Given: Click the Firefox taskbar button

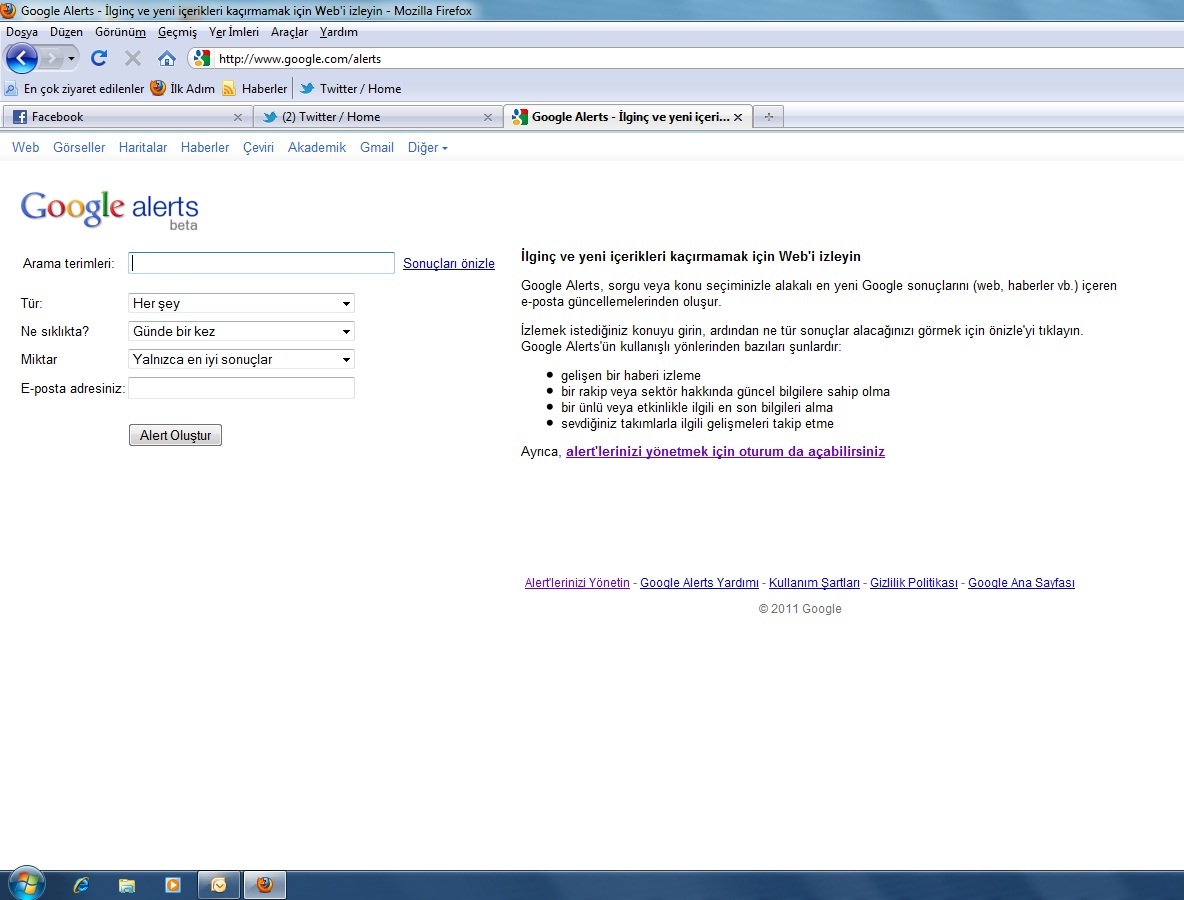Looking at the screenshot, I should coord(264,885).
